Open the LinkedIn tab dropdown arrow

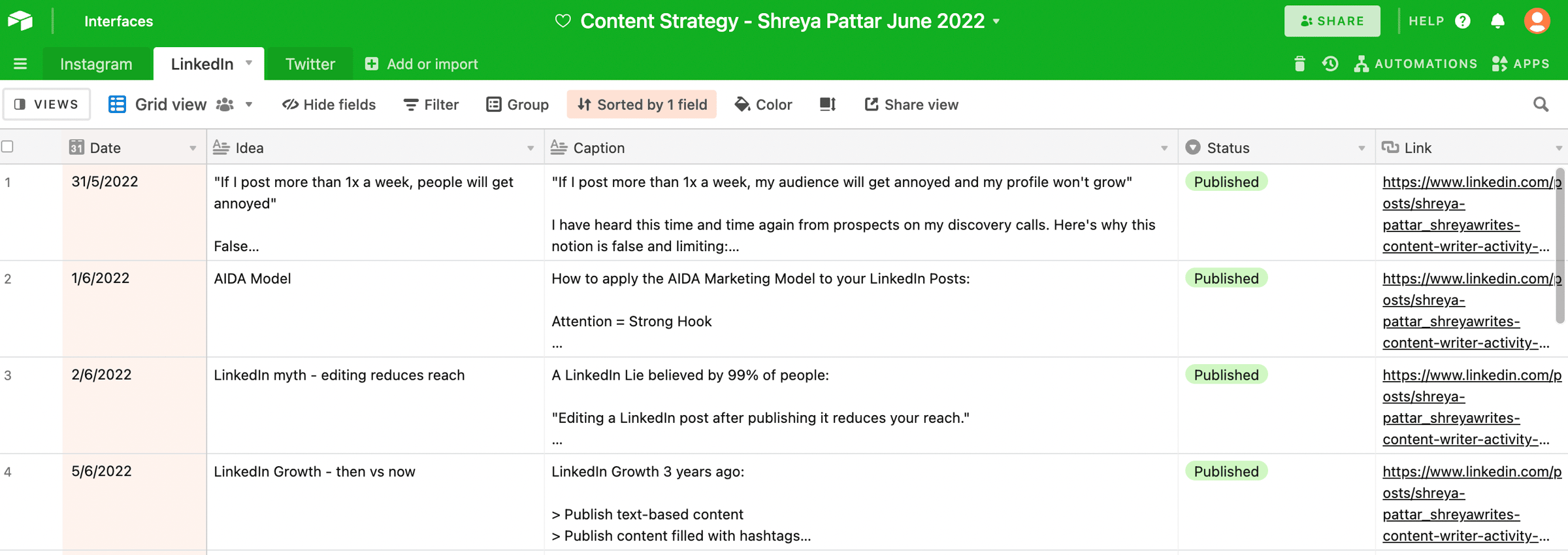249,63
